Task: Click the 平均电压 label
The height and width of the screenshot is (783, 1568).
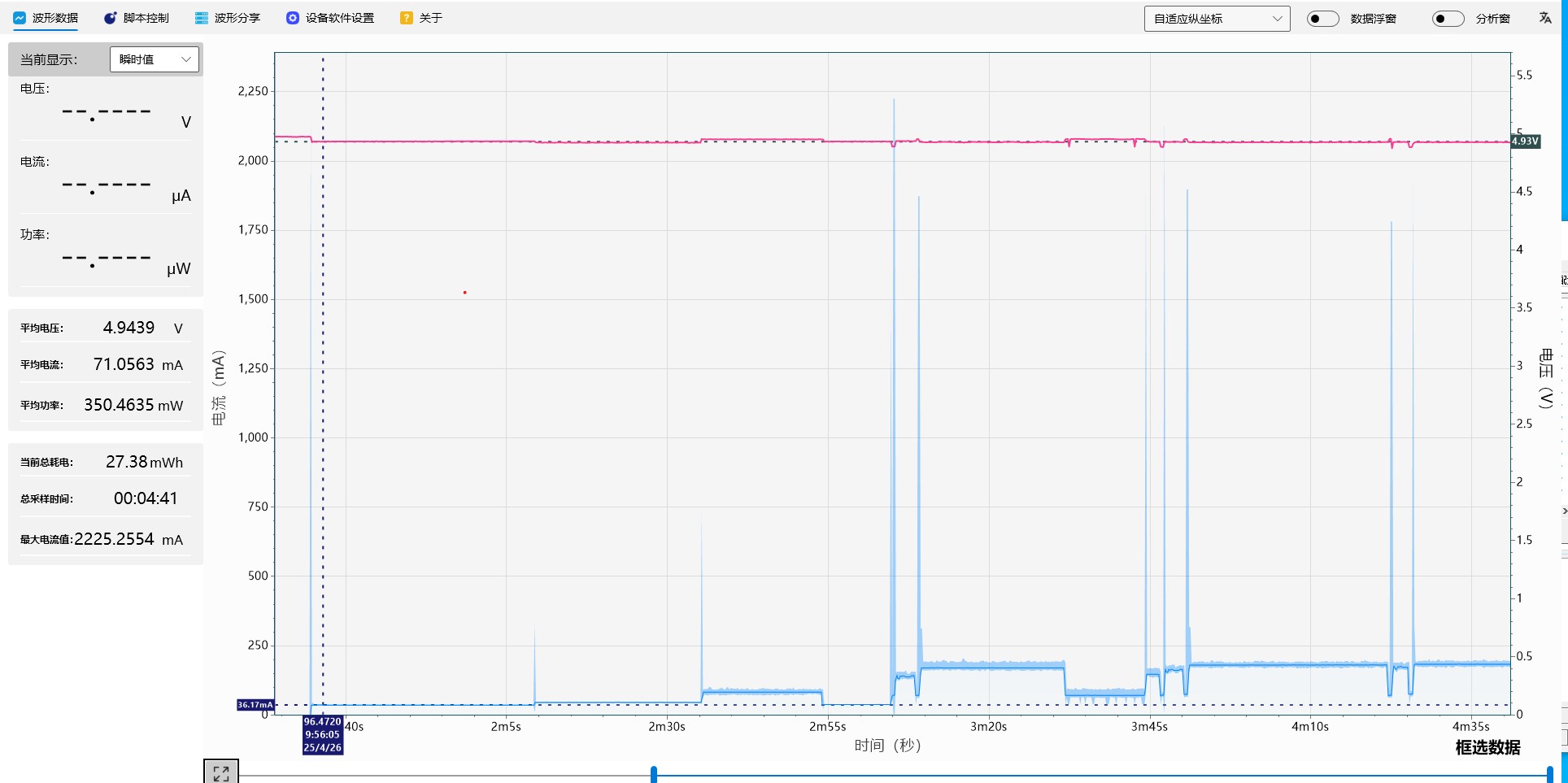Action: [41, 328]
